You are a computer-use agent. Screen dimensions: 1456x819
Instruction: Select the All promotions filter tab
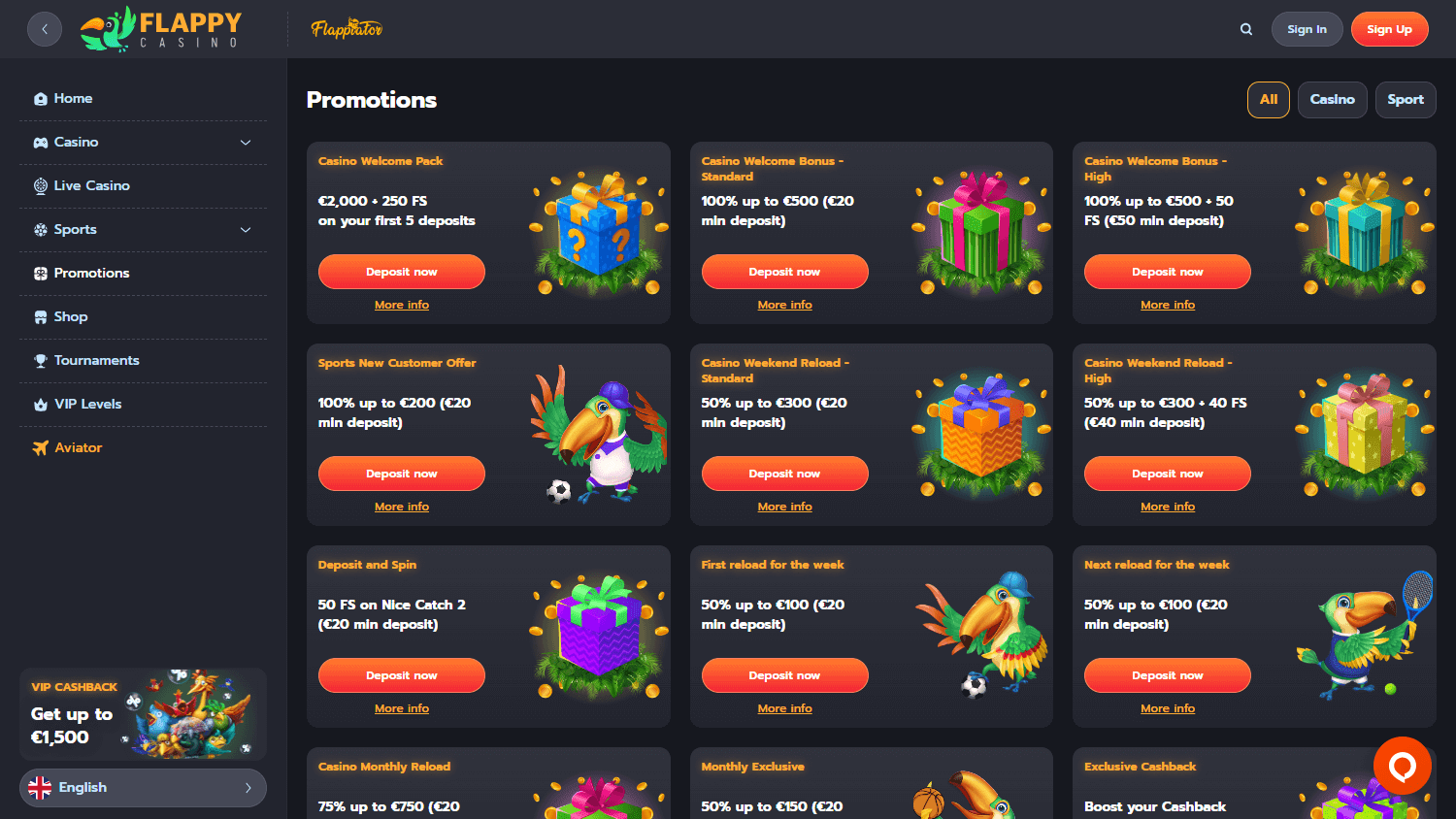[1268, 99]
